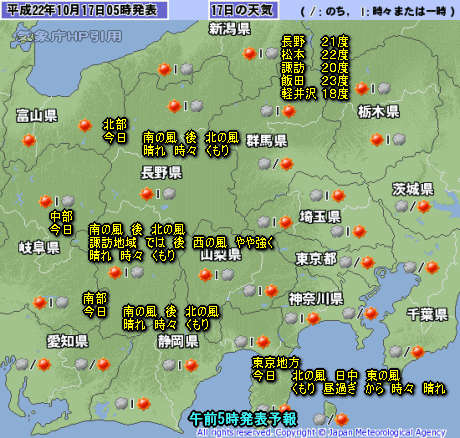Click the cloud icon above 埼玉県 label
The height and width of the screenshot is (438, 460).
tap(316, 195)
